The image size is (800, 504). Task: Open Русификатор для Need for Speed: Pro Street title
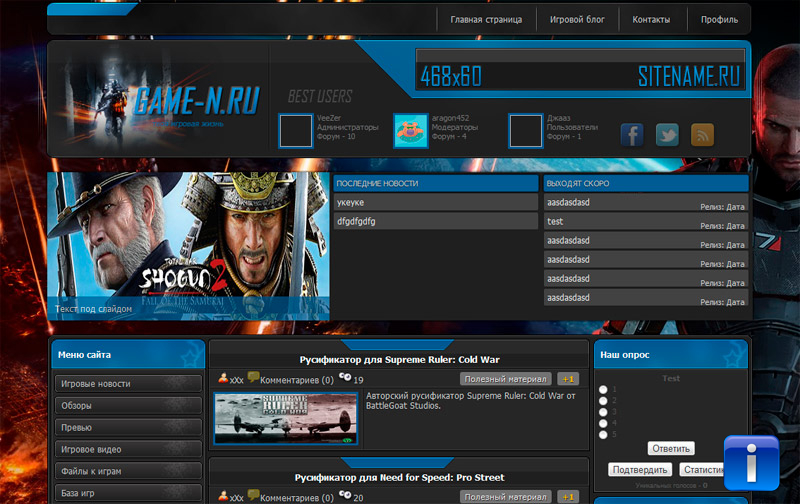399,477
